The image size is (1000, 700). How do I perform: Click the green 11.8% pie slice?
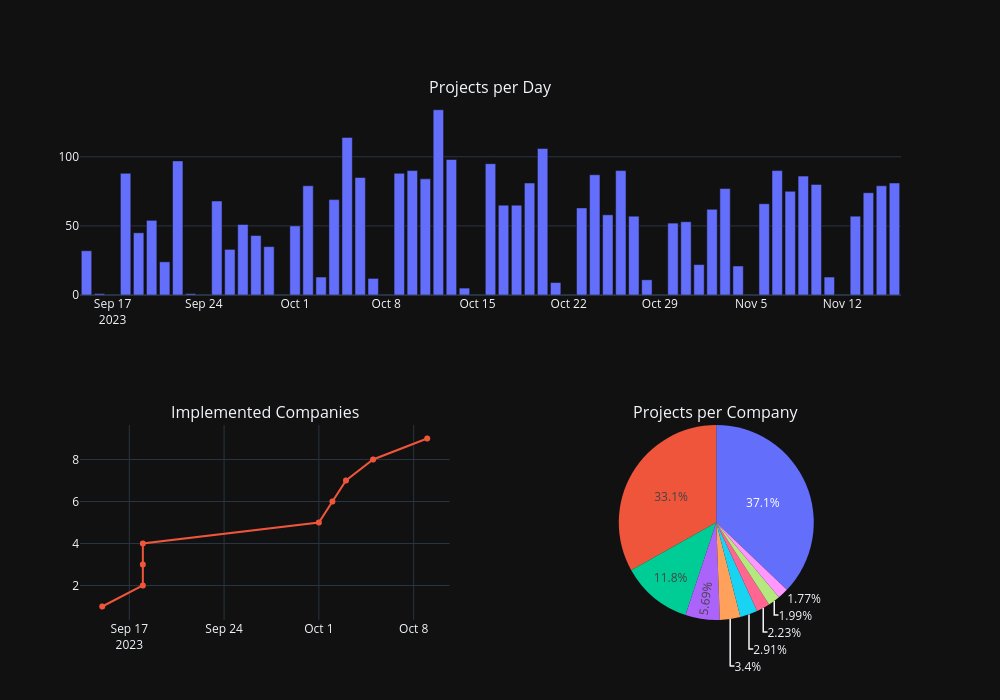tap(670, 578)
